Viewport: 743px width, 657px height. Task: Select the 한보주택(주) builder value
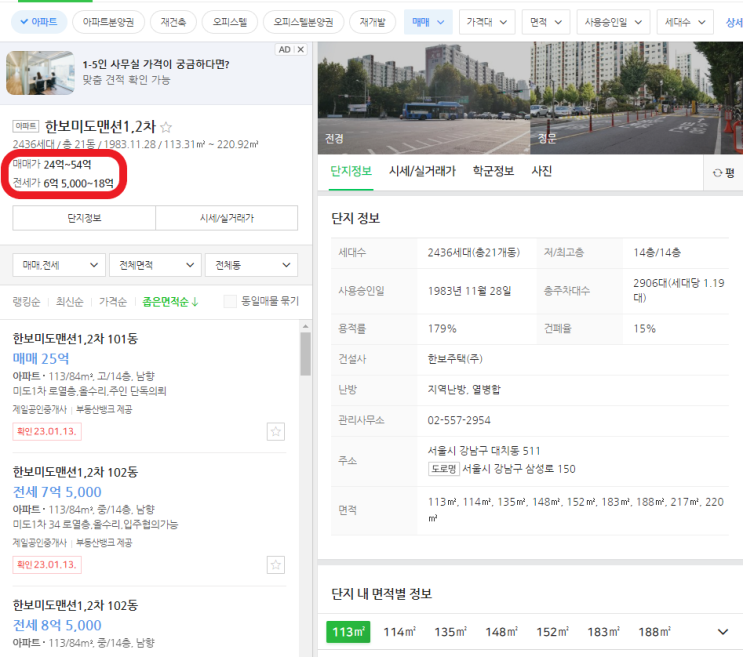pyautogui.click(x=455, y=359)
